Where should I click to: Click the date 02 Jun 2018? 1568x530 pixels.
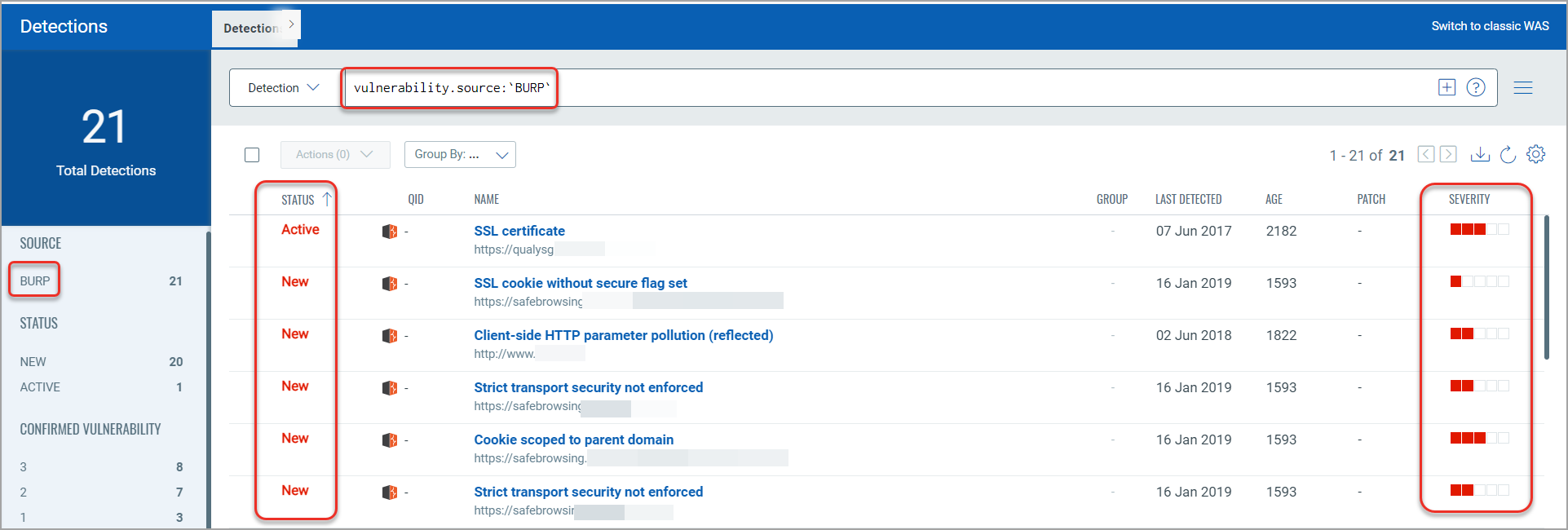1194,335
